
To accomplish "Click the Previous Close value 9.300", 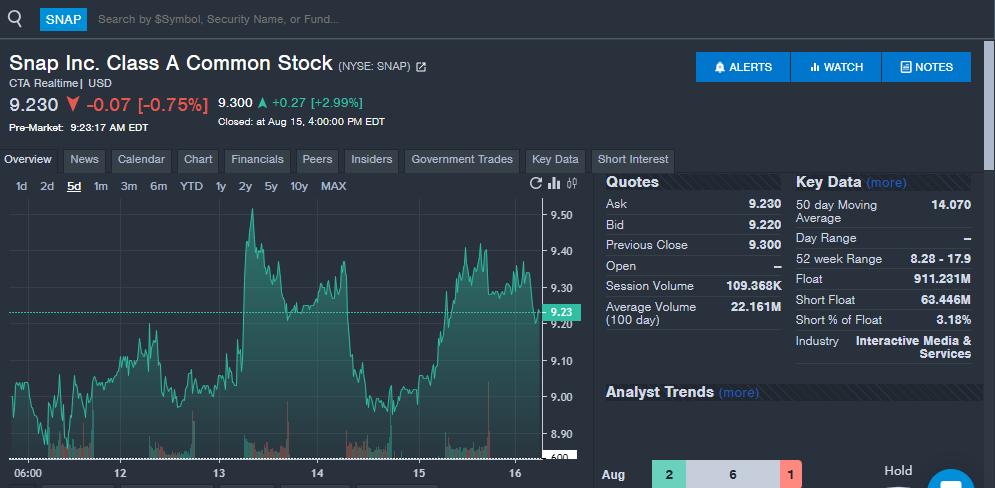I will 765,245.
